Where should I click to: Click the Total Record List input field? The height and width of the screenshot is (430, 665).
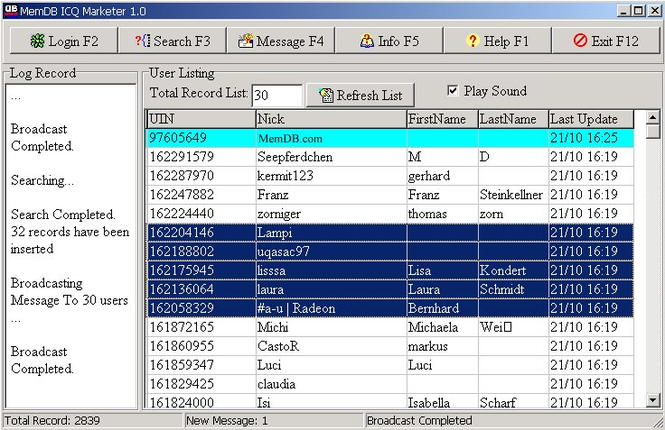pos(277,95)
